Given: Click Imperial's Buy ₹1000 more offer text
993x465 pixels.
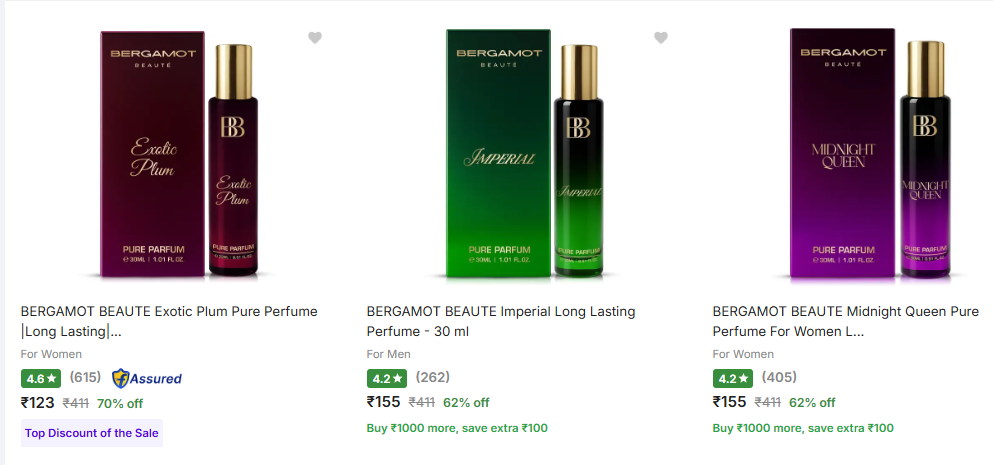Looking at the screenshot, I should tap(457, 428).
